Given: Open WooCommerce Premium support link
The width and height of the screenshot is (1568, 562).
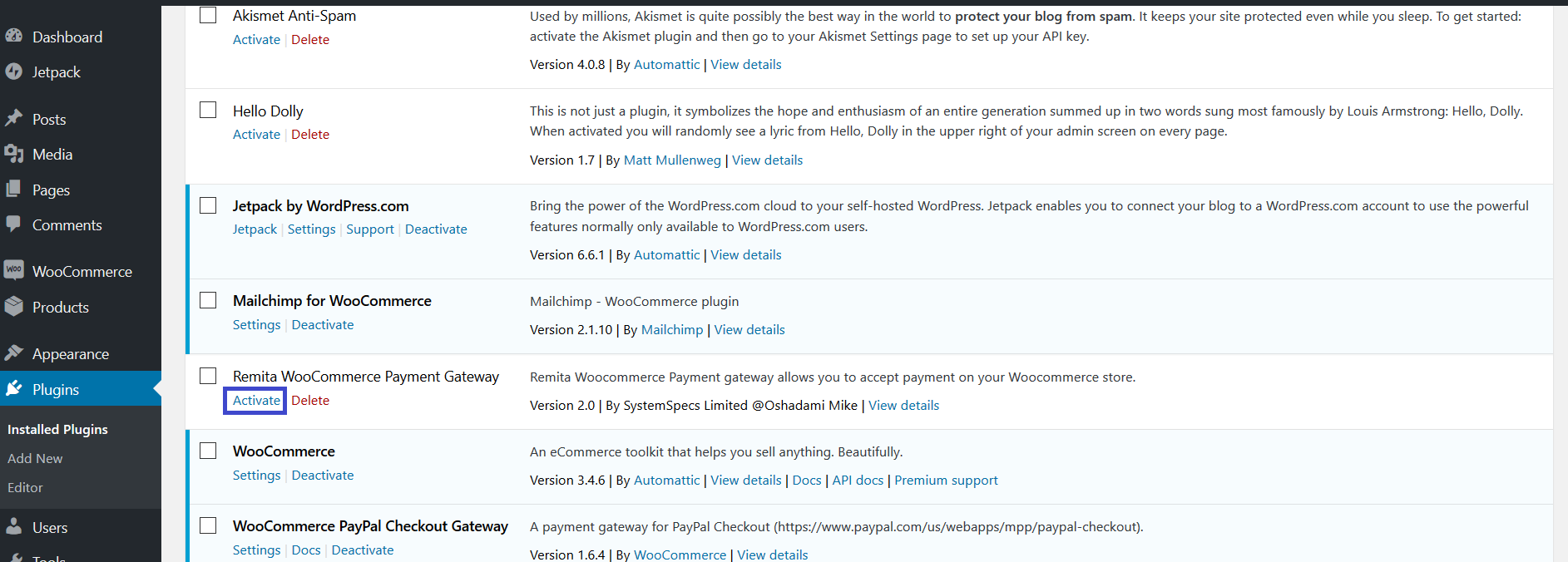Looking at the screenshot, I should click(x=946, y=481).
